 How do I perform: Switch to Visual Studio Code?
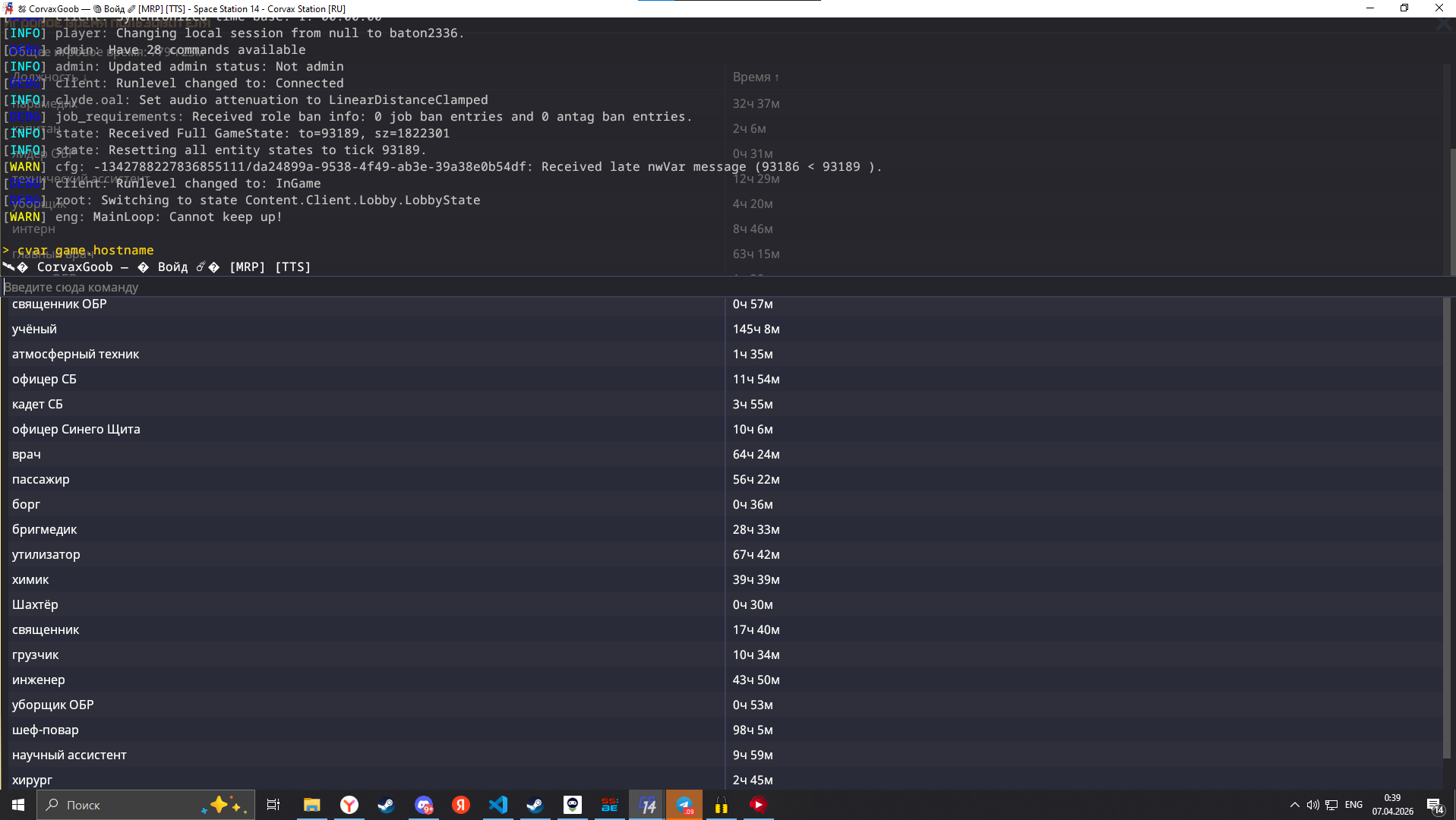pyautogui.click(x=498, y=805)
